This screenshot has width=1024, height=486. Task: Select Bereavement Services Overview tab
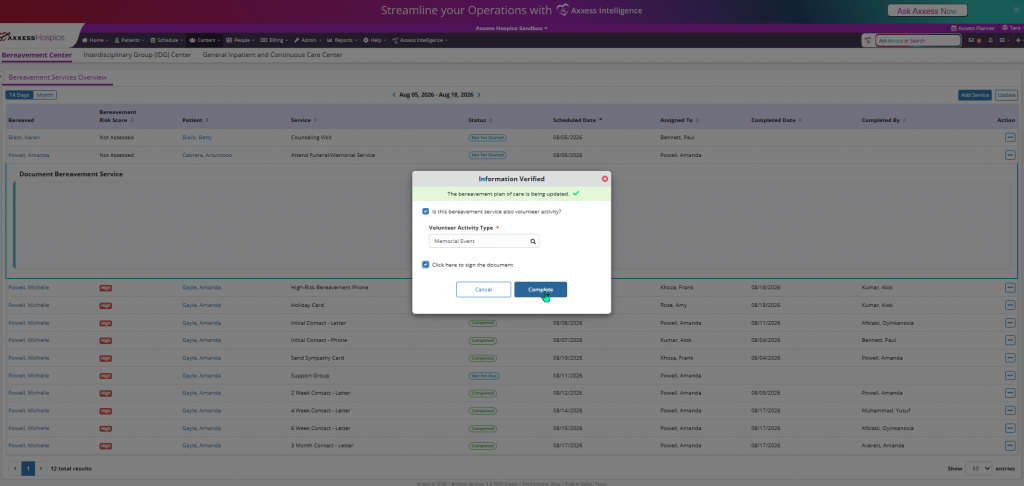point(57,77)
